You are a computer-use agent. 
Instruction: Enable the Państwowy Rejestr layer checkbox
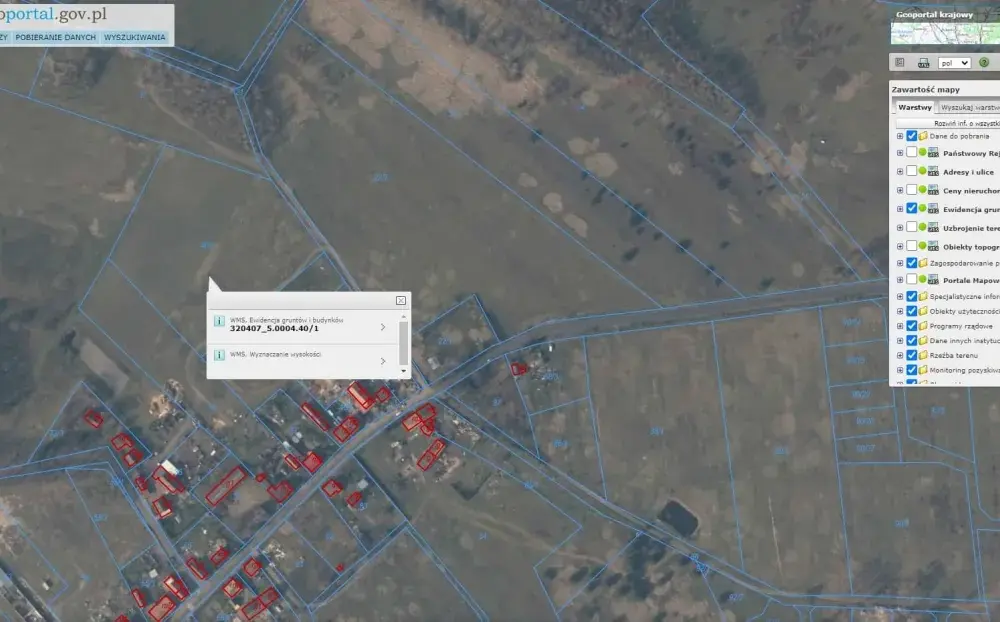click(911, 152)
